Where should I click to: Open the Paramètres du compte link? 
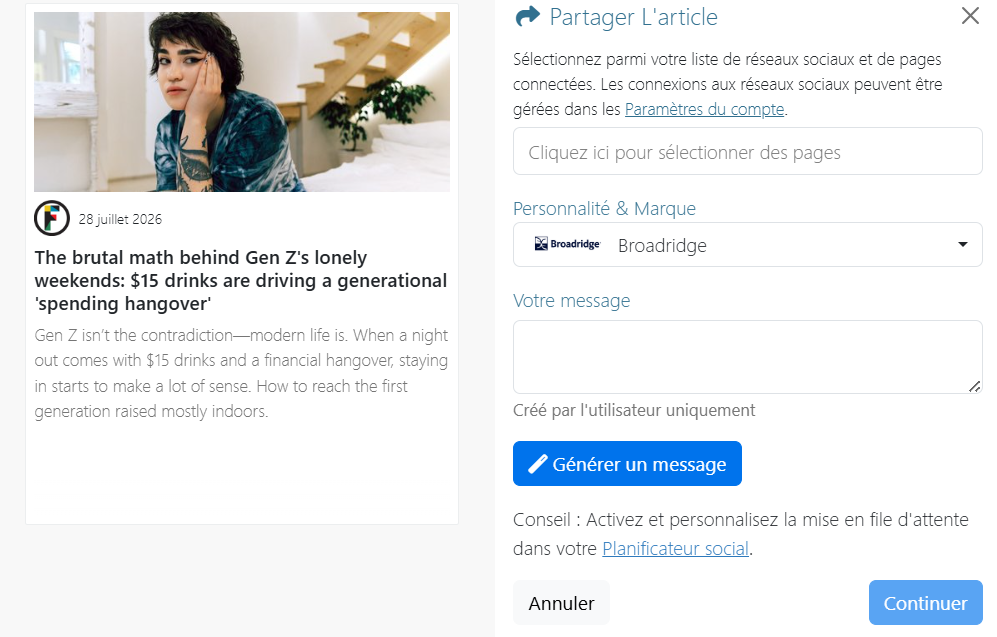pyautogui.click(x=705, y=109)
